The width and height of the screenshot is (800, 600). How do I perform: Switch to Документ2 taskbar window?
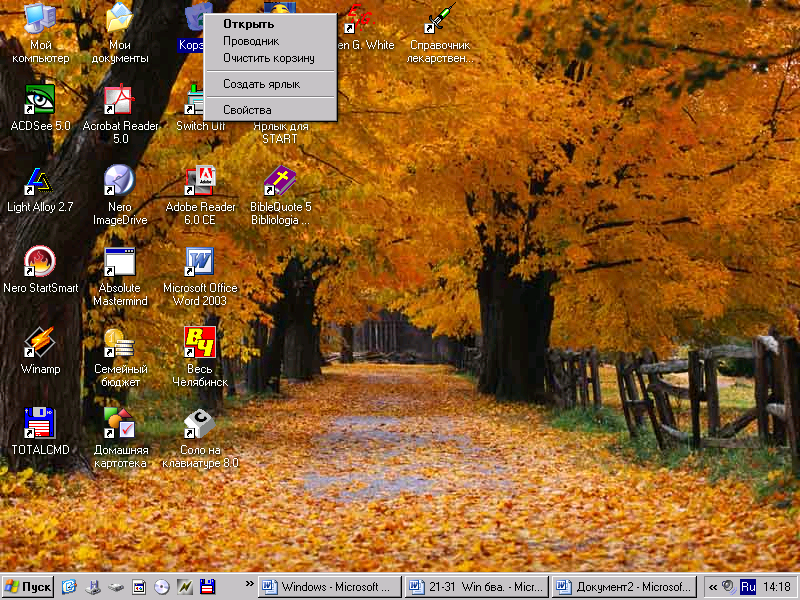click(624, 587)
